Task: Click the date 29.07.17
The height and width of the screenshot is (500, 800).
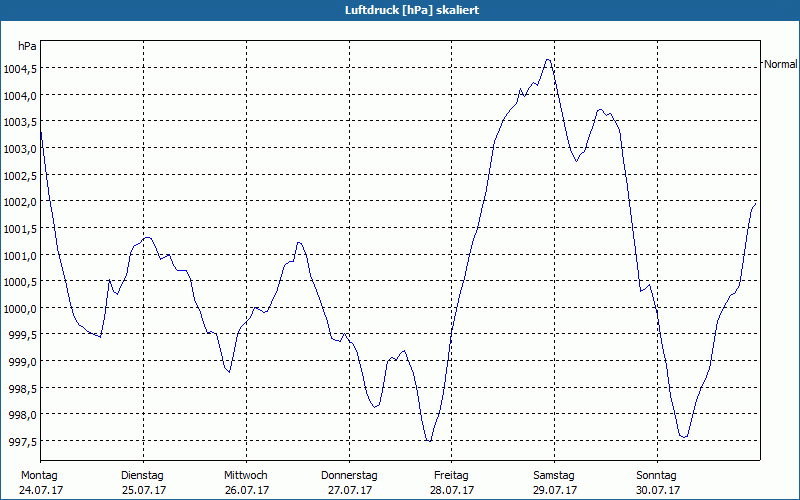Action: [x=555, y=490]
